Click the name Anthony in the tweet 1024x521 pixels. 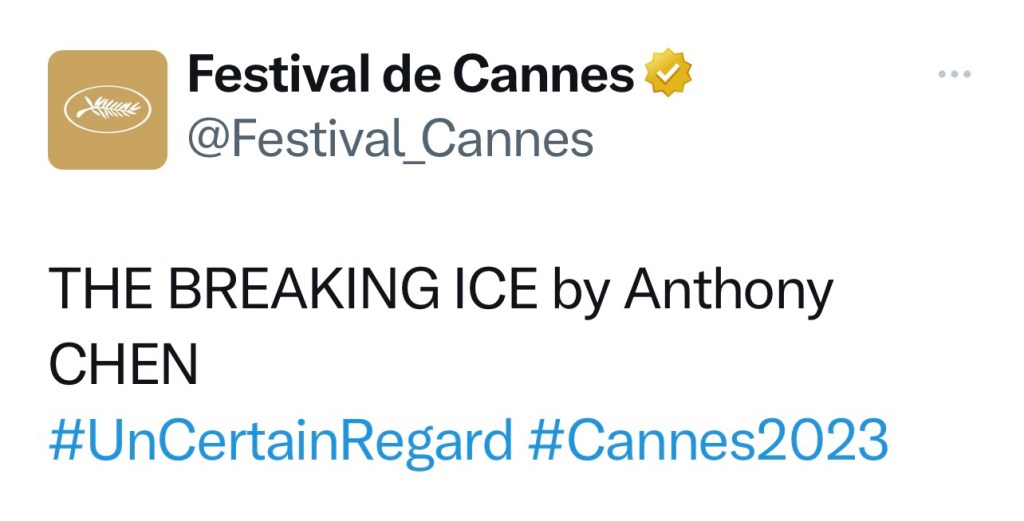(727, 292)
